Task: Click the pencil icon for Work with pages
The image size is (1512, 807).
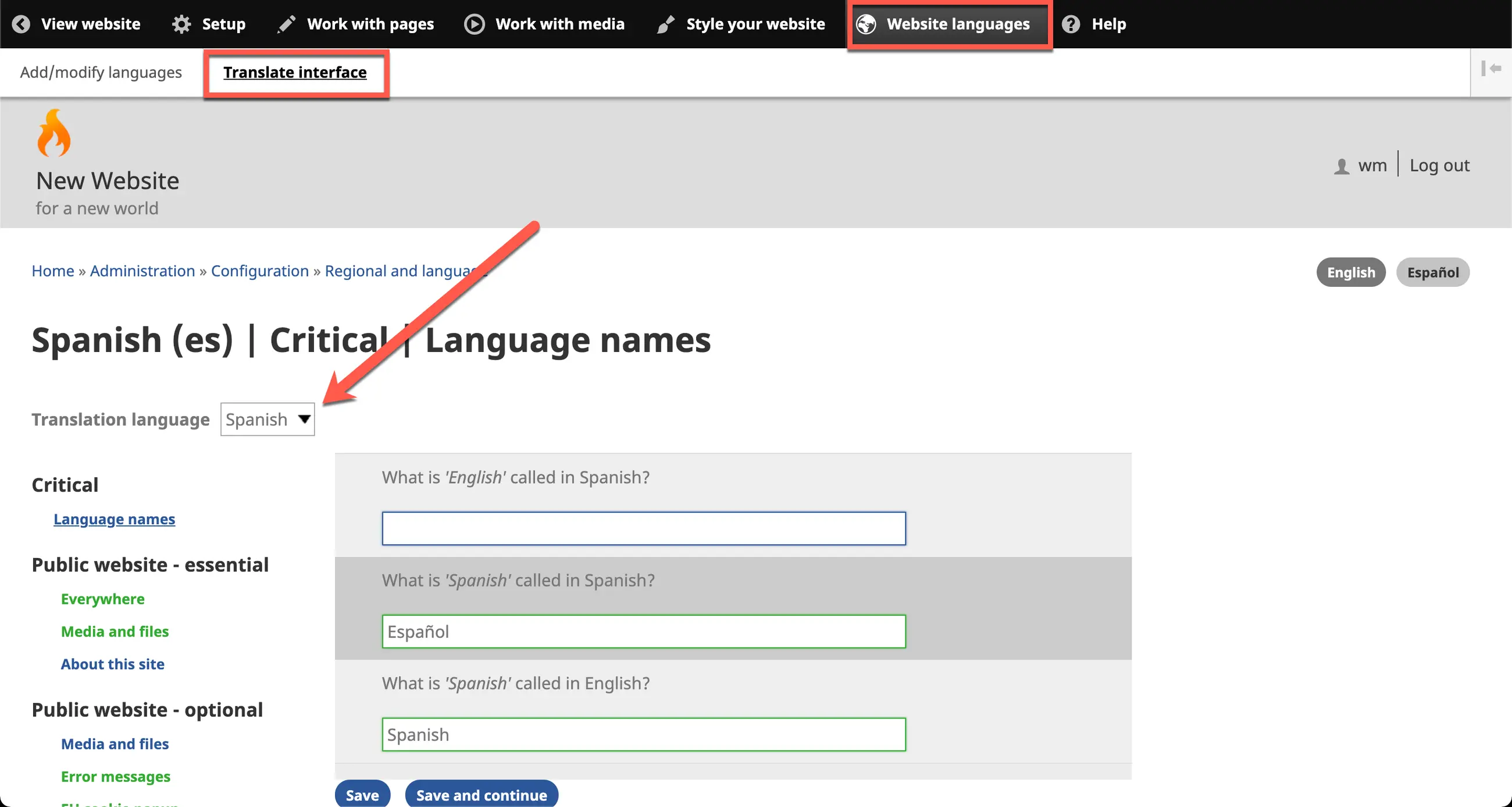Action: [287, 24]
